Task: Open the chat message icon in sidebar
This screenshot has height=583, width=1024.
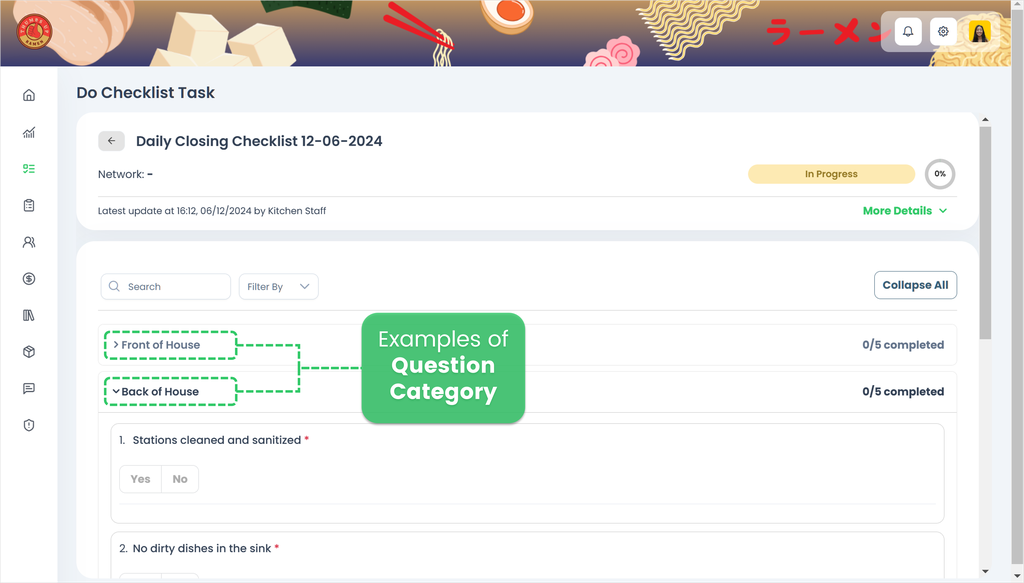Action: (x=29, y=388)
